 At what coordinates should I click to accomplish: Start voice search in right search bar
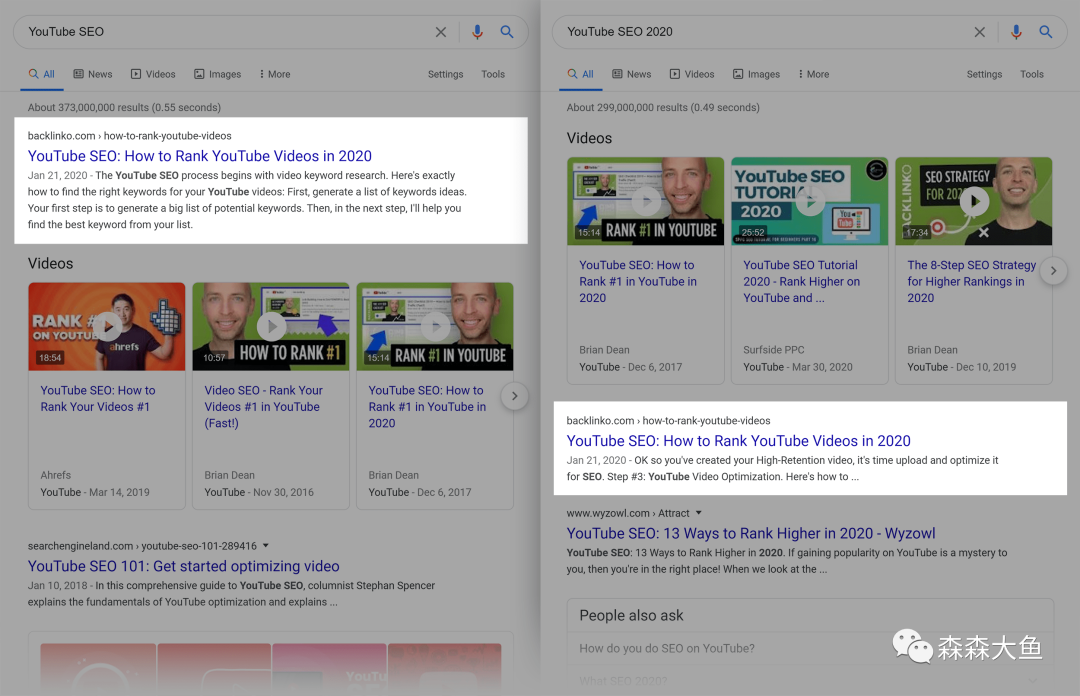pos(1016,32)
